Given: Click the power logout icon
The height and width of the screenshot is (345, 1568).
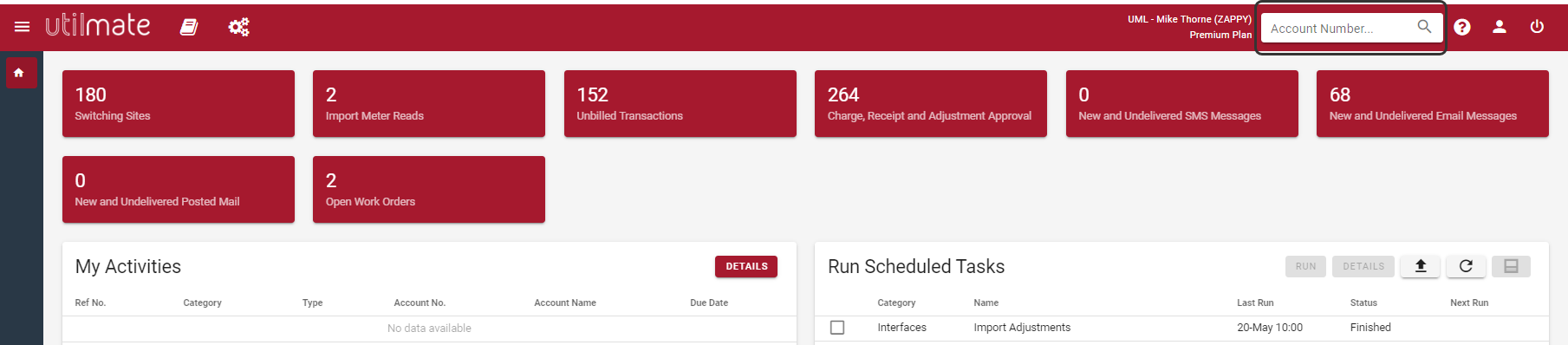Looking at the screenshot, I should click(1537, 27).
